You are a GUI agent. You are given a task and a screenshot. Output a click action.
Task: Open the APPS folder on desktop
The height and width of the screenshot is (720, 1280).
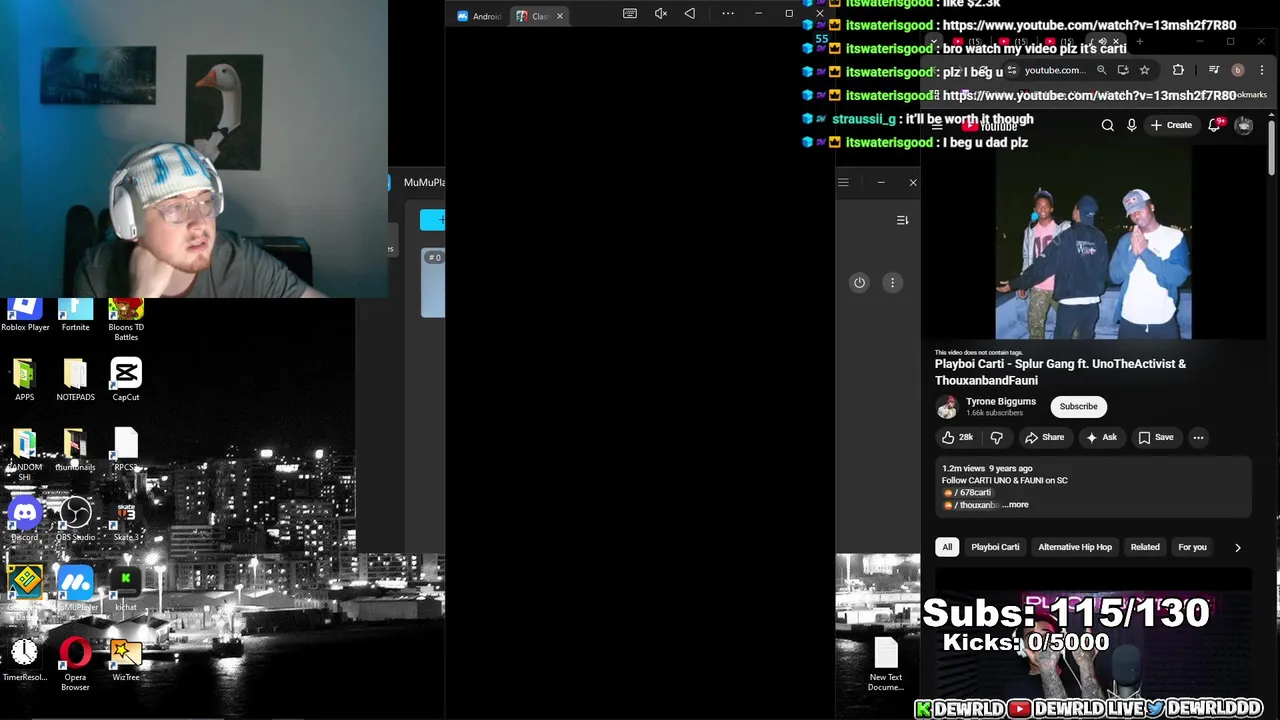(x=25, y=380)
